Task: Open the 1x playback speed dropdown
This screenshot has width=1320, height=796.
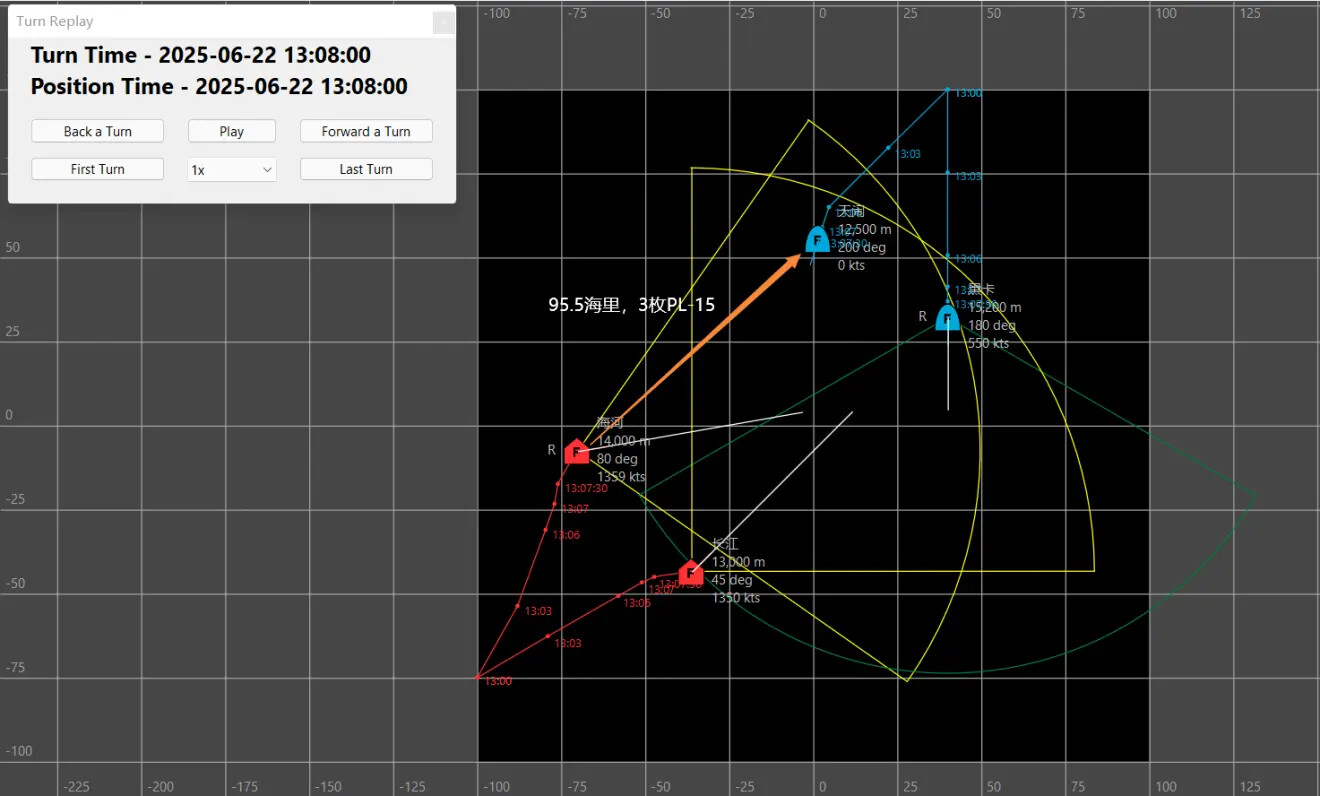Action: tap(232, 170)
